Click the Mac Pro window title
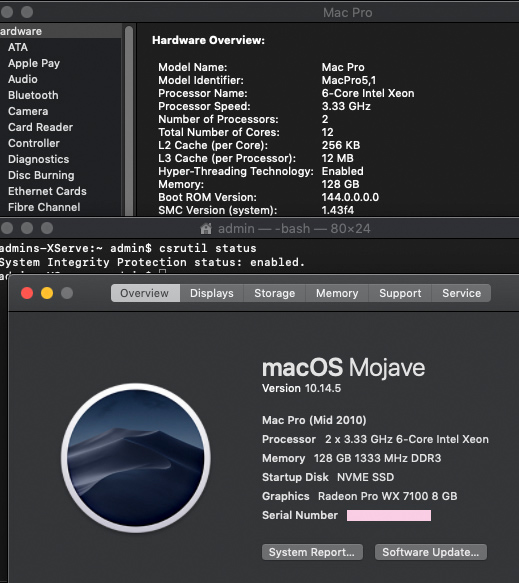The width and height of the screenshot is (519, 583). point(348,13)
